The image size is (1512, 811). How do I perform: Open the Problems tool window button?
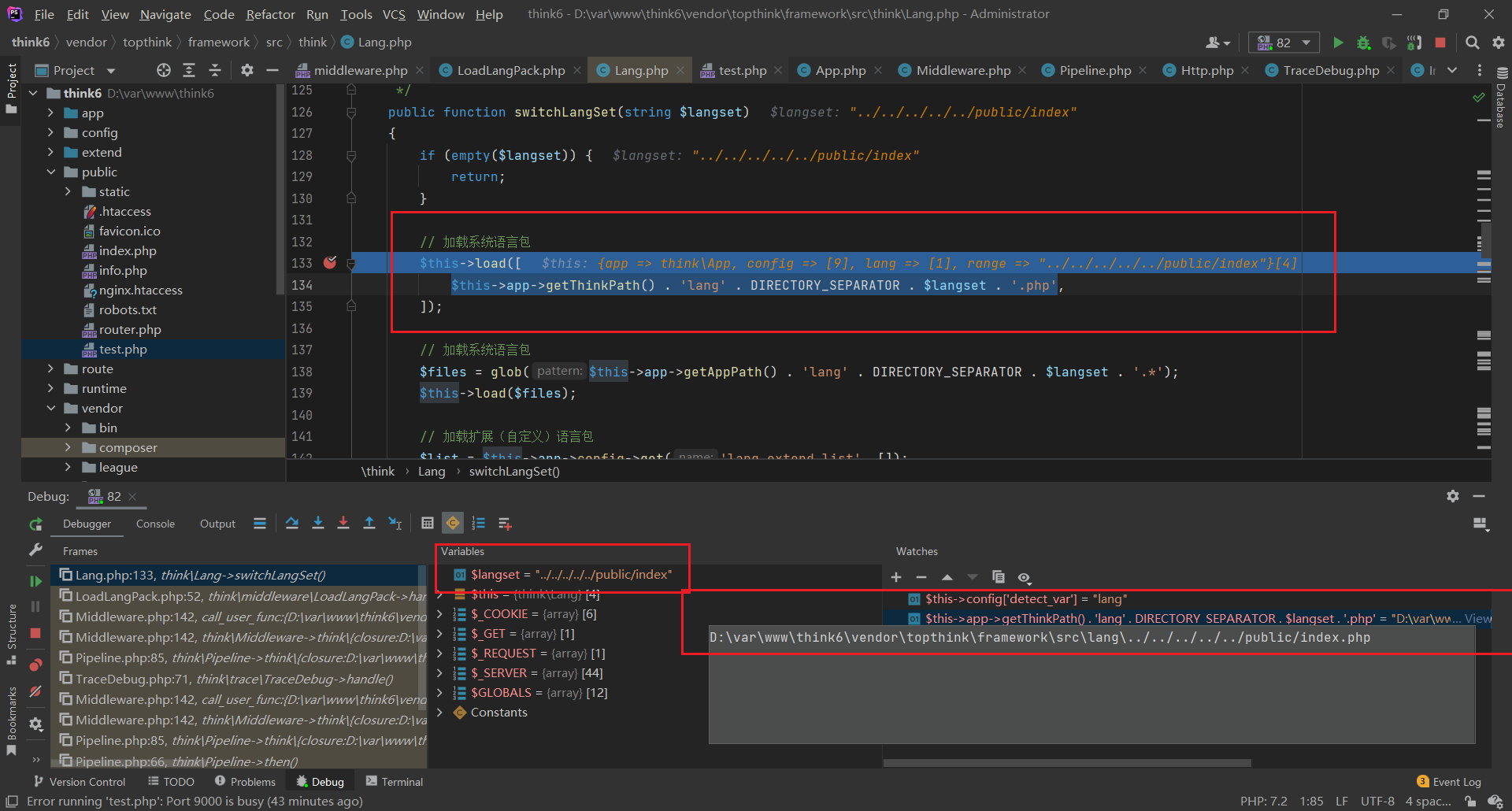pyautogui.click(x=245, y=782)
